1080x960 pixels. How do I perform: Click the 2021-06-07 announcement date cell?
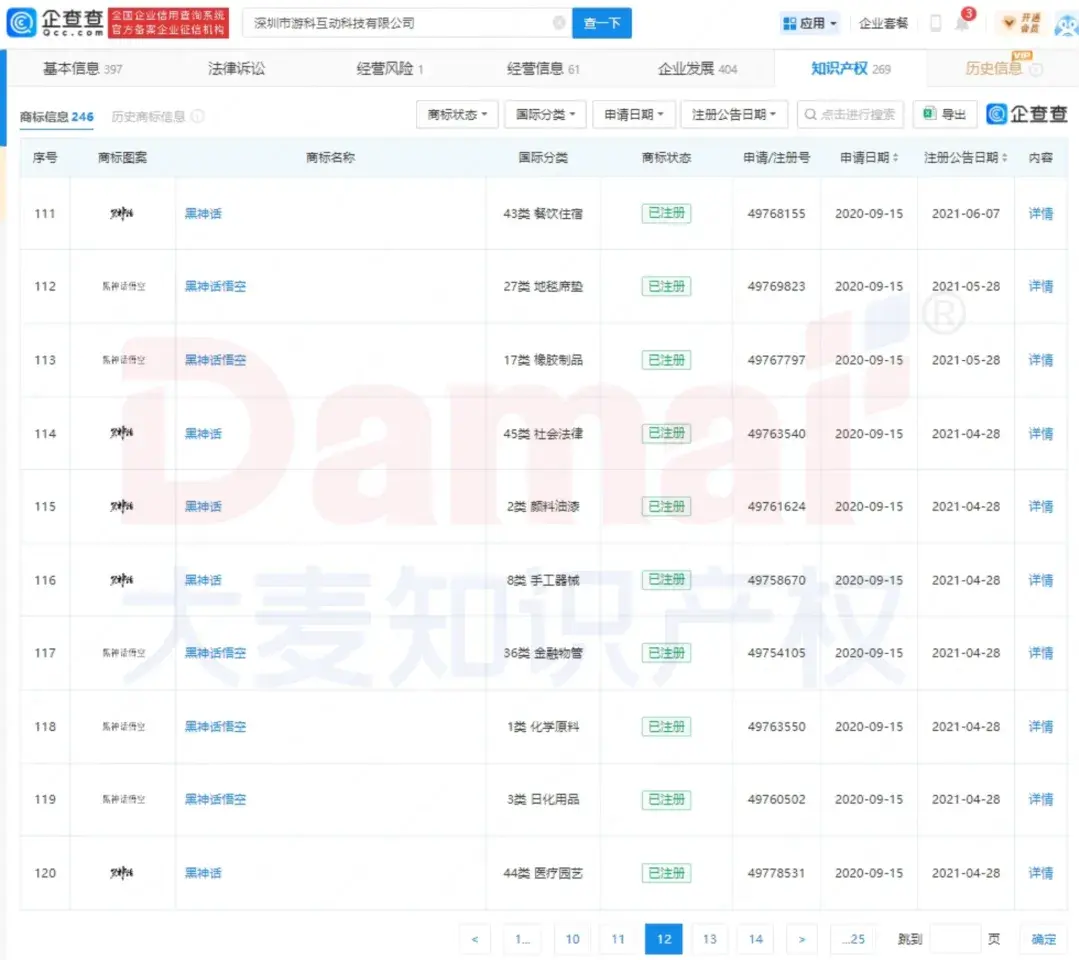pos(966,213)
